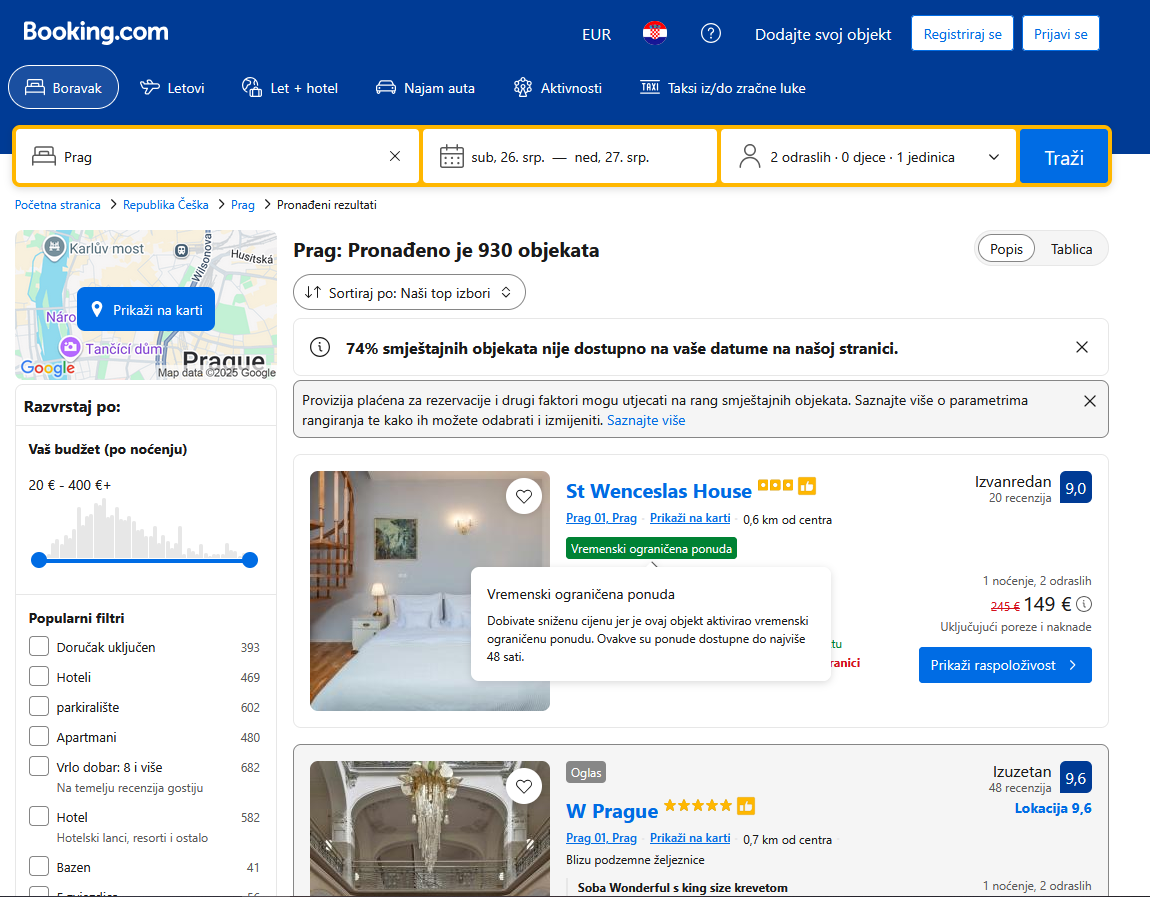The image size is (1150, 897).
Task: Click Registriraj se button
Action: [x=962, y=34]
